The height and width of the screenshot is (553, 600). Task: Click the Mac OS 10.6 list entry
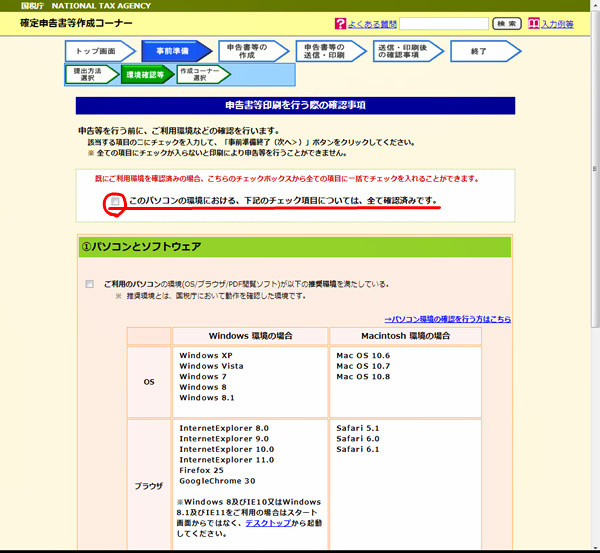point(363,356)
